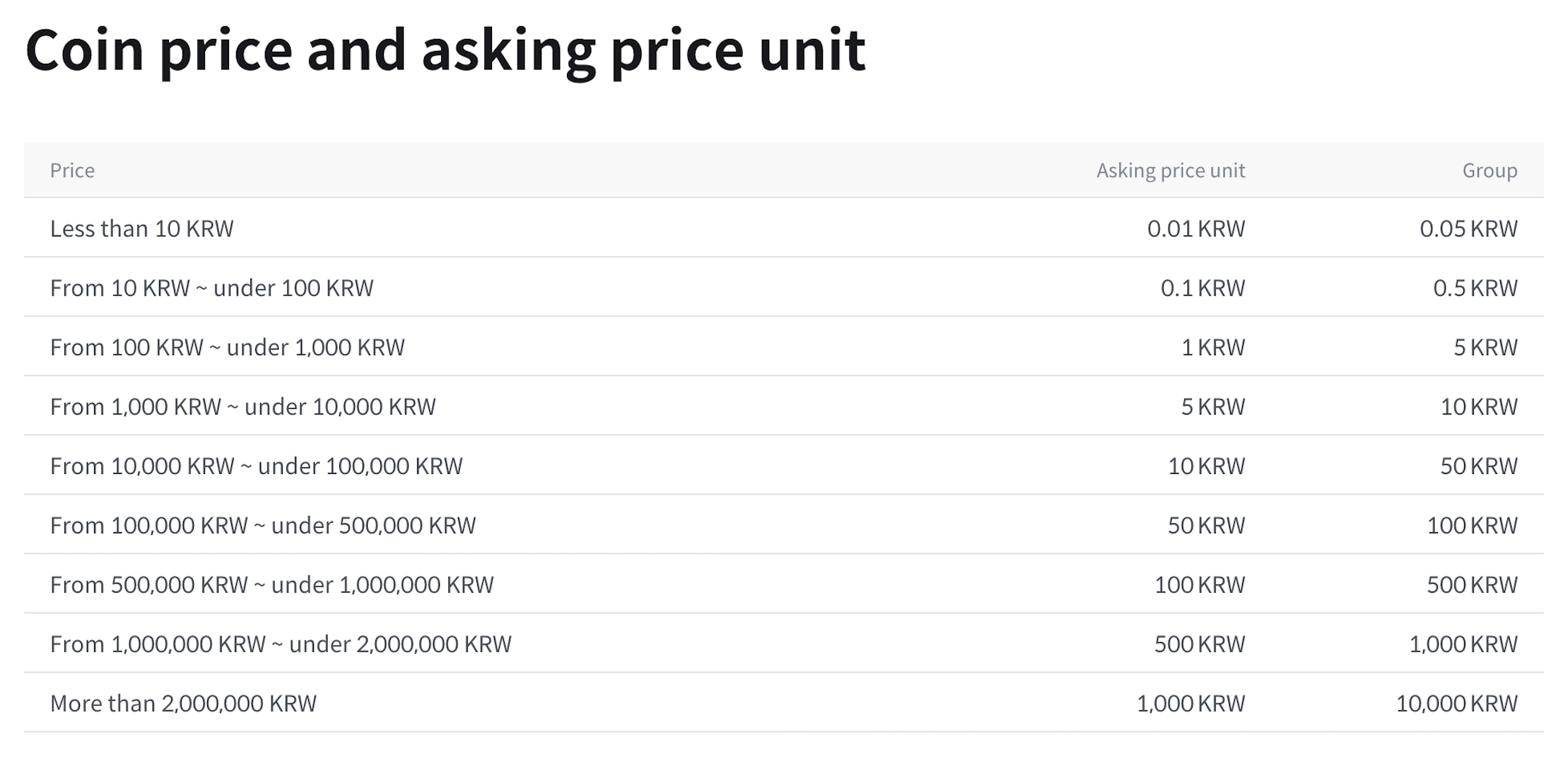
Task: Click the Group column header
Action: [x=1490, y=170]
